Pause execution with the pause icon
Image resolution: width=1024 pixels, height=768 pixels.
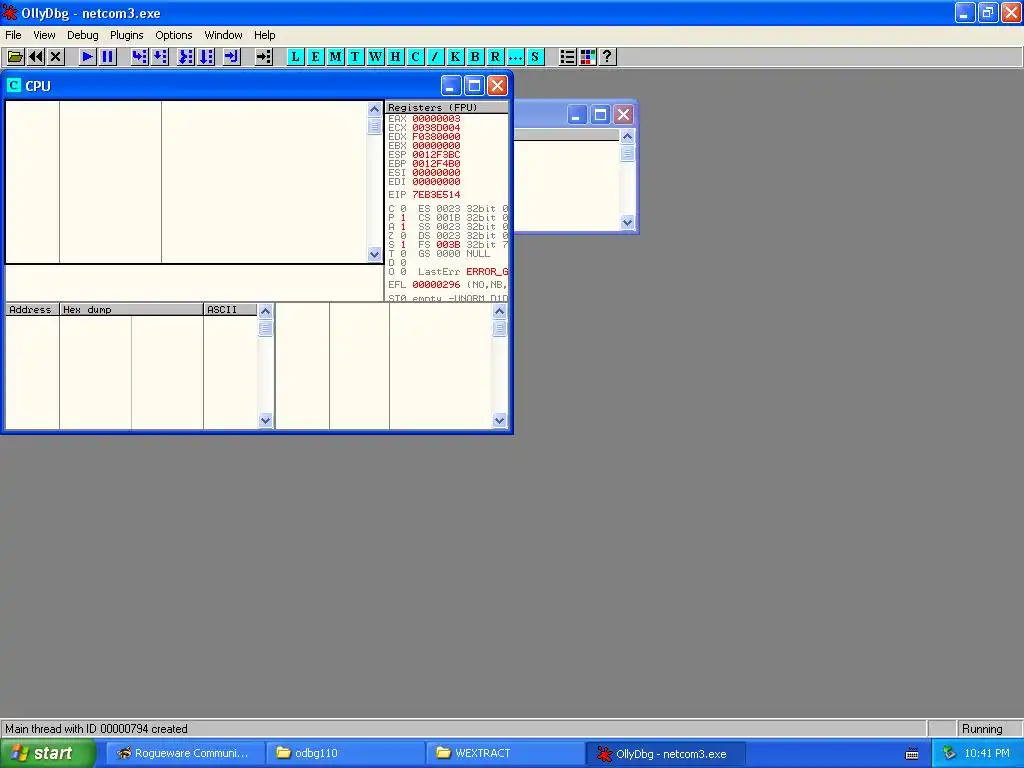click(108, 57)
